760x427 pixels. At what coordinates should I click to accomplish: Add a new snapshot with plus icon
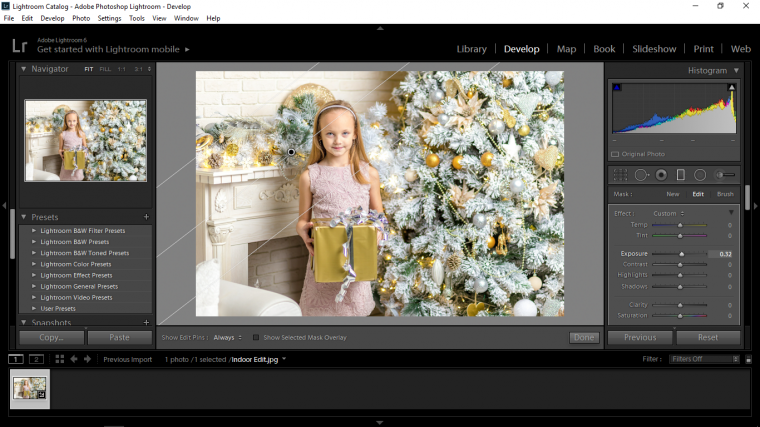coord(146,322)
